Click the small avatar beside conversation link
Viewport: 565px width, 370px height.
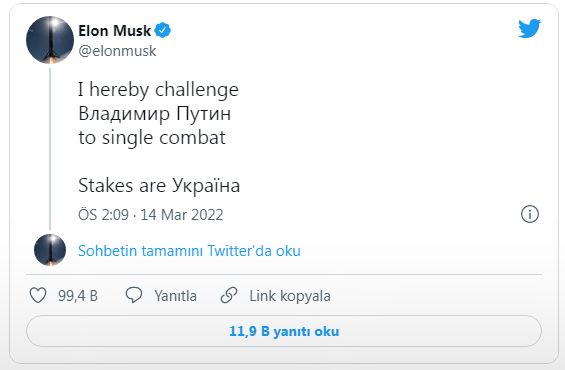pos(50,250)
